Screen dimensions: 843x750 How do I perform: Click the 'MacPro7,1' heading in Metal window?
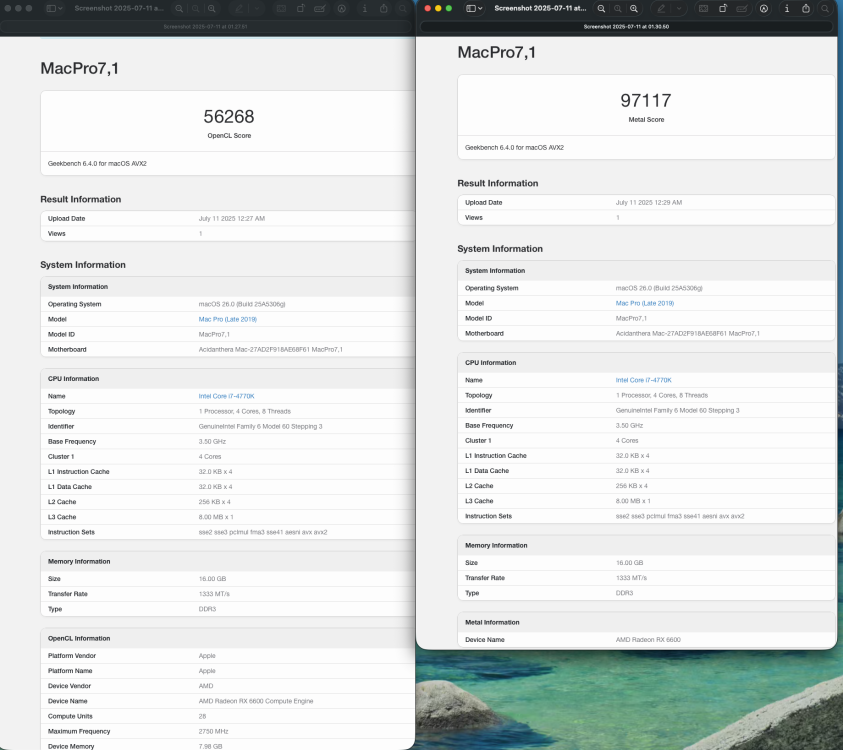click(496, 52)
